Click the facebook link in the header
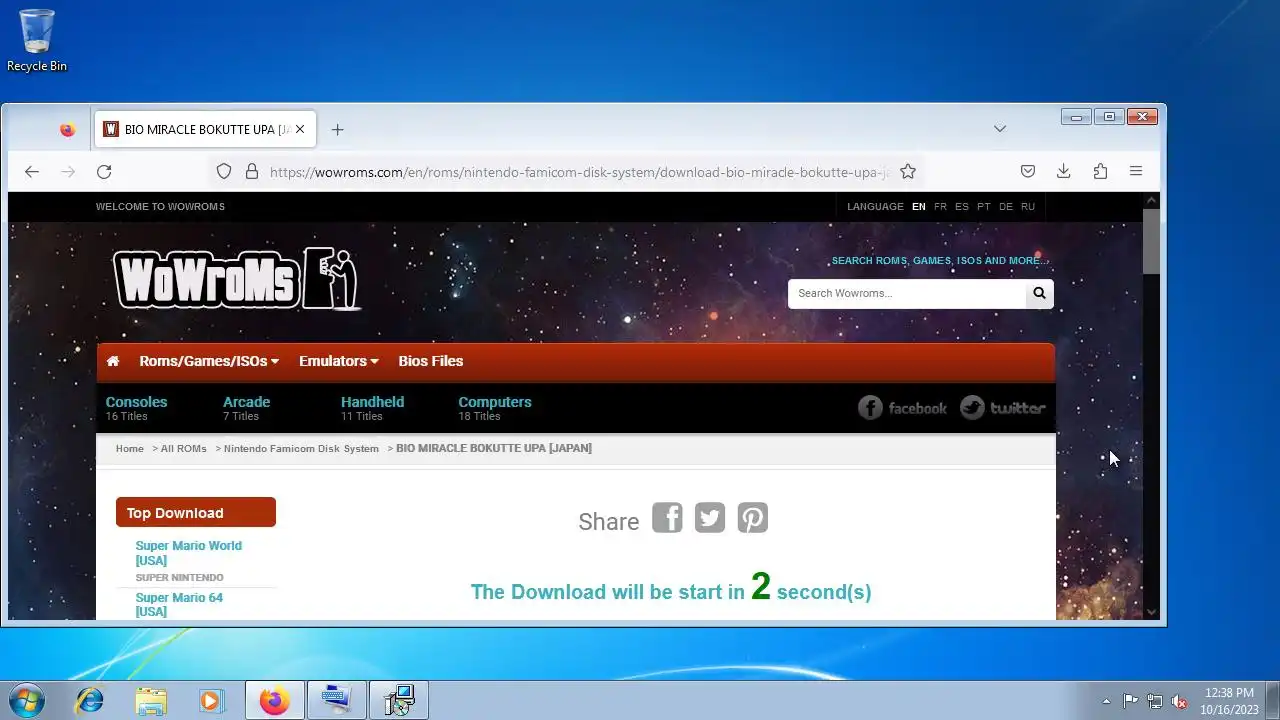The width and height of the screenshot is (1280, 720). click(x=902, y=408)
